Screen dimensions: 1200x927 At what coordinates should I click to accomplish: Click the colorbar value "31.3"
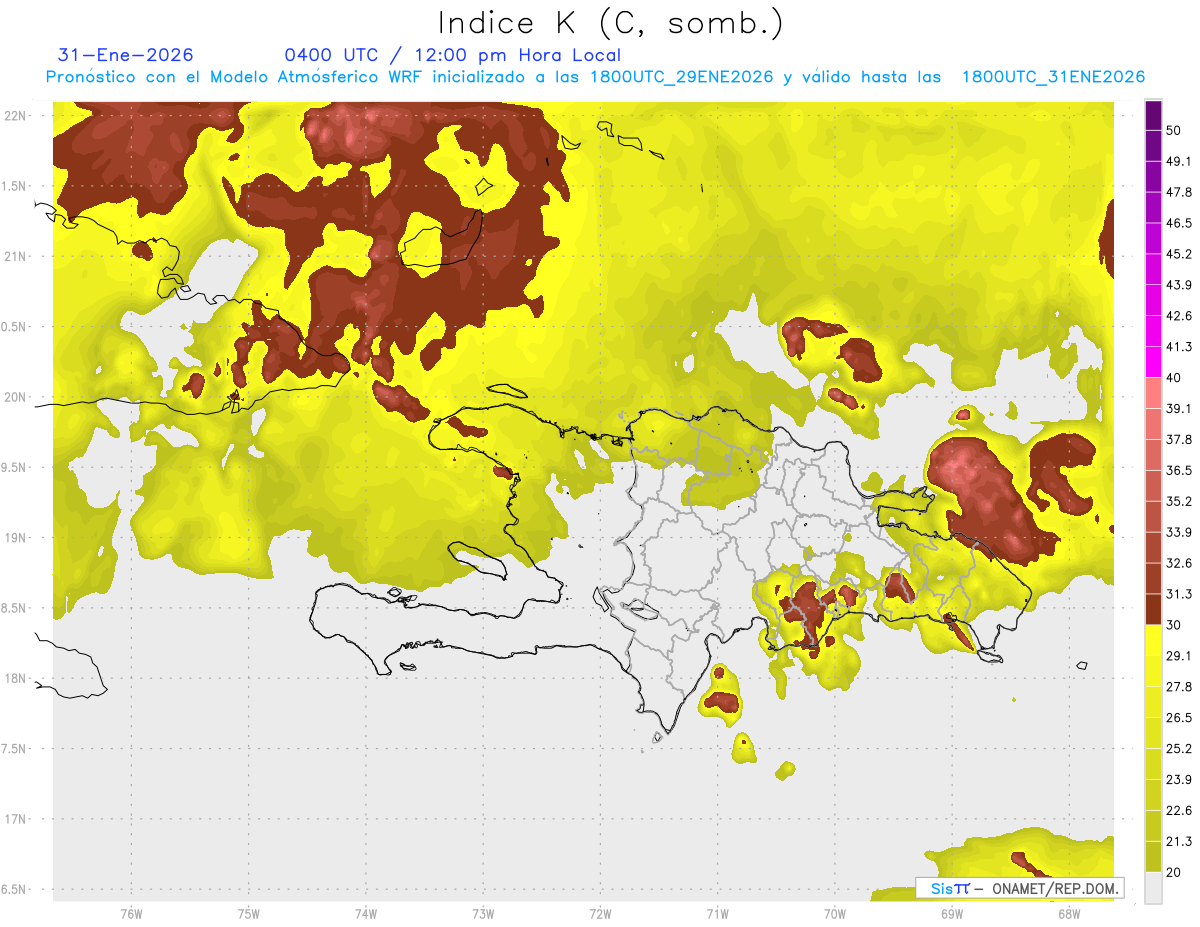pos(1179,594)
